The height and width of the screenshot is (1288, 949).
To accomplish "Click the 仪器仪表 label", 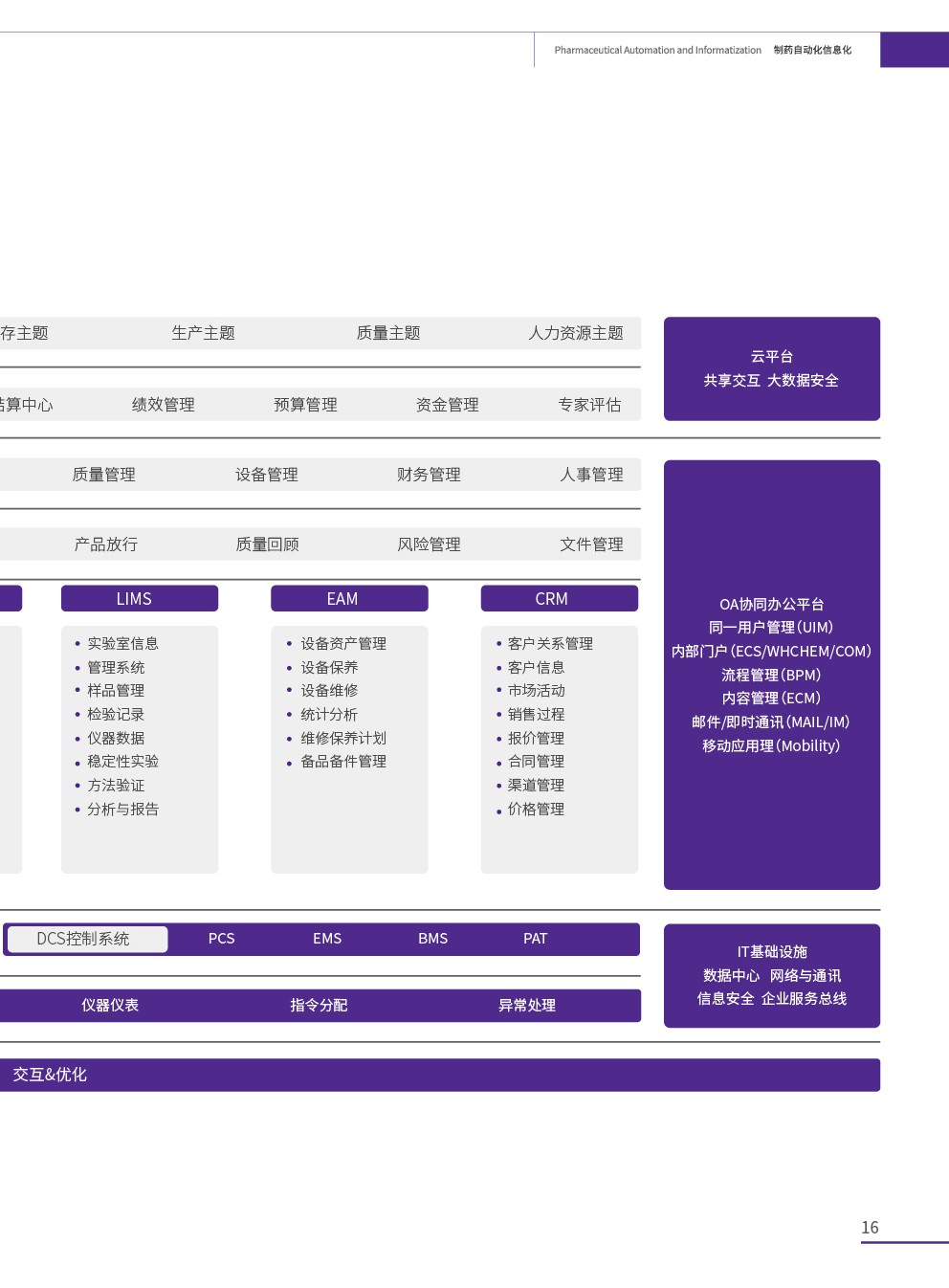I will point(110,1005).
